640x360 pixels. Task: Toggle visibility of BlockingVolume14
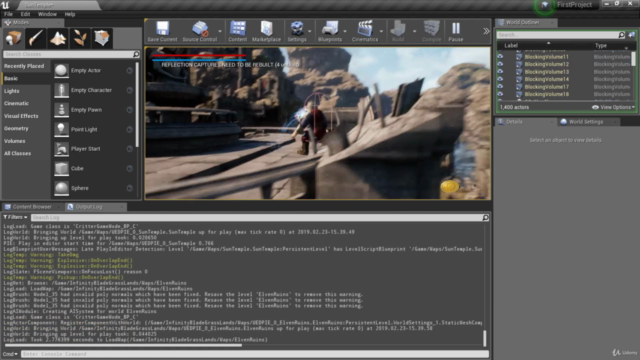500,79
